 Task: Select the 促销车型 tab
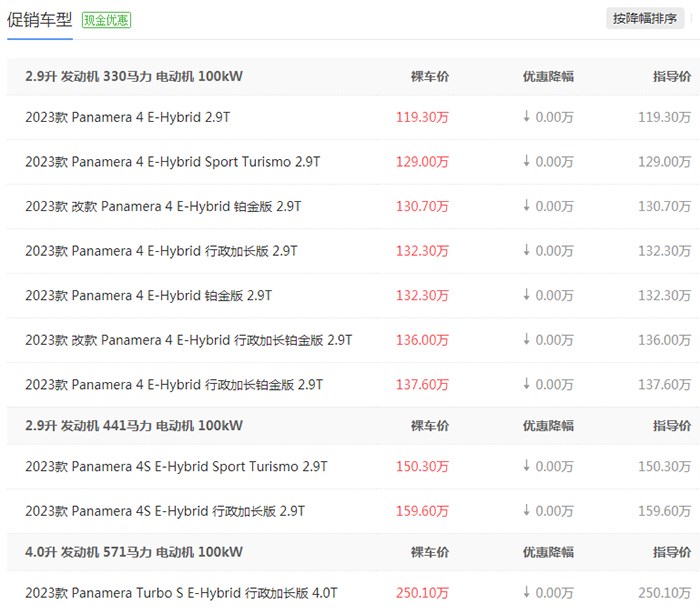coord(39,20)
